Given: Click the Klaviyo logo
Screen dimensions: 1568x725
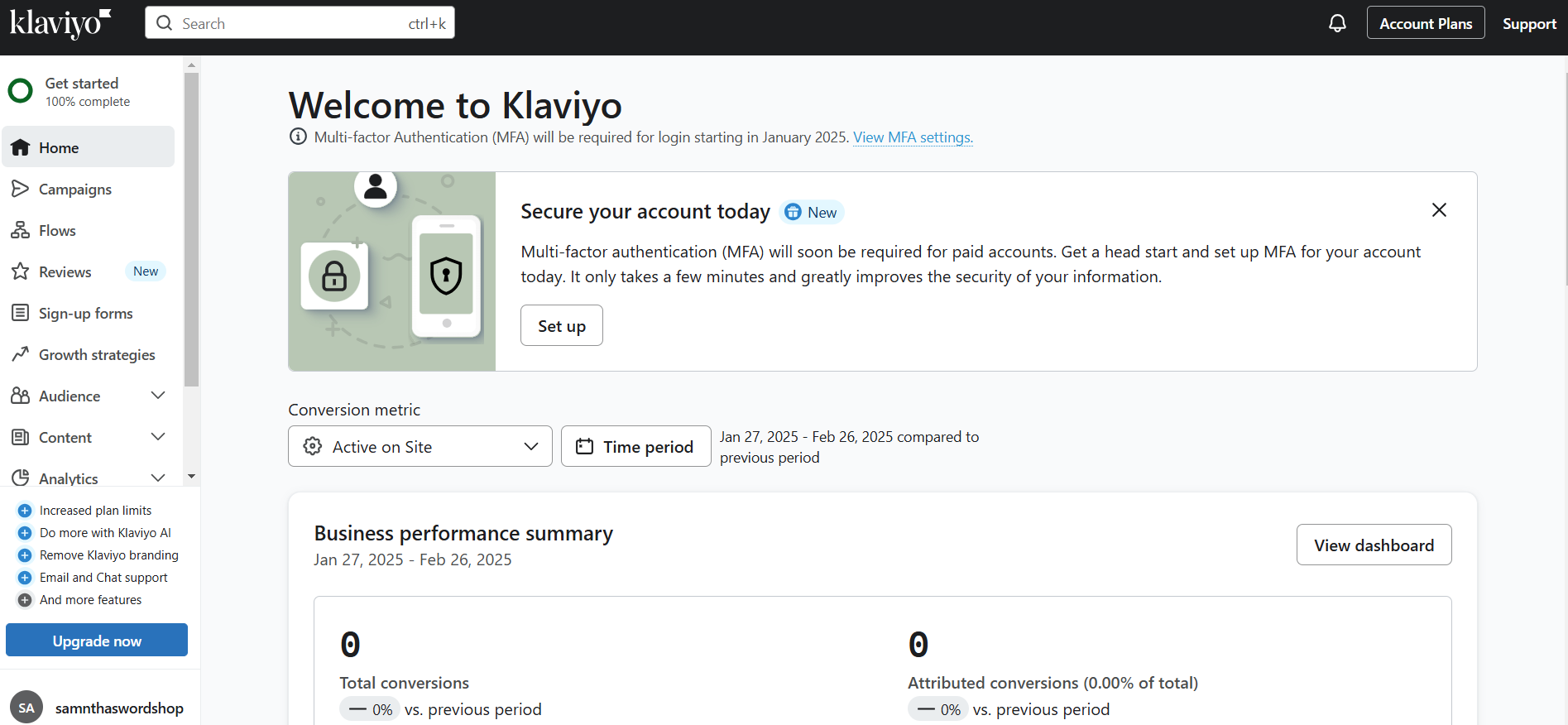Looking at the screenshot, I should click(x=60, y=24).
